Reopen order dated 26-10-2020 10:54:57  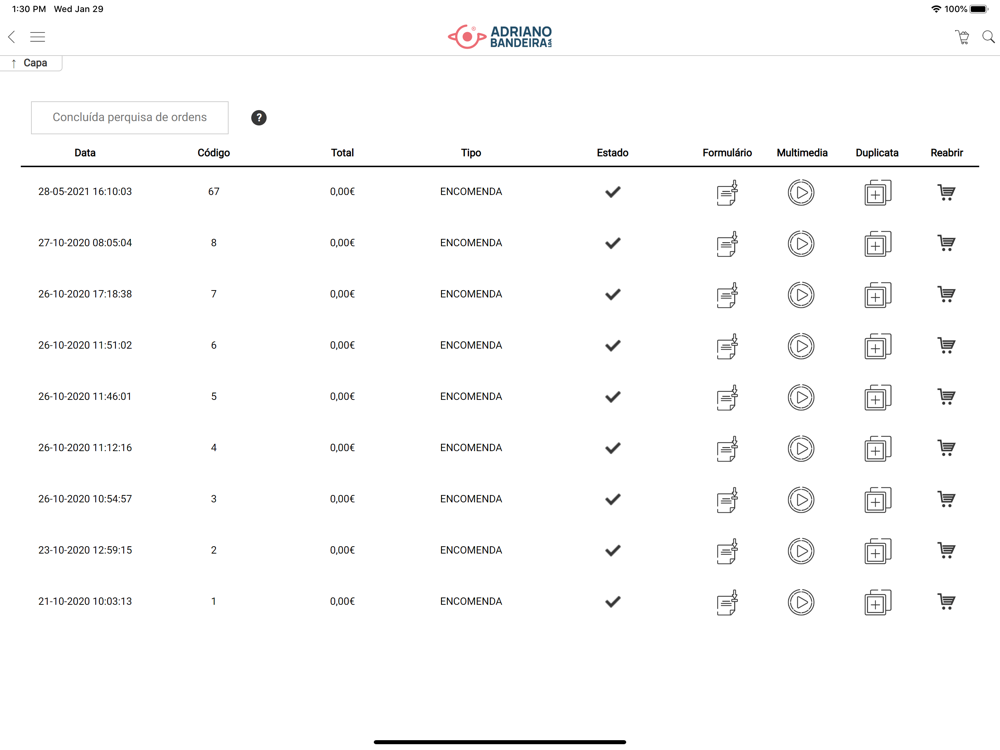click(x=946, y=499)
